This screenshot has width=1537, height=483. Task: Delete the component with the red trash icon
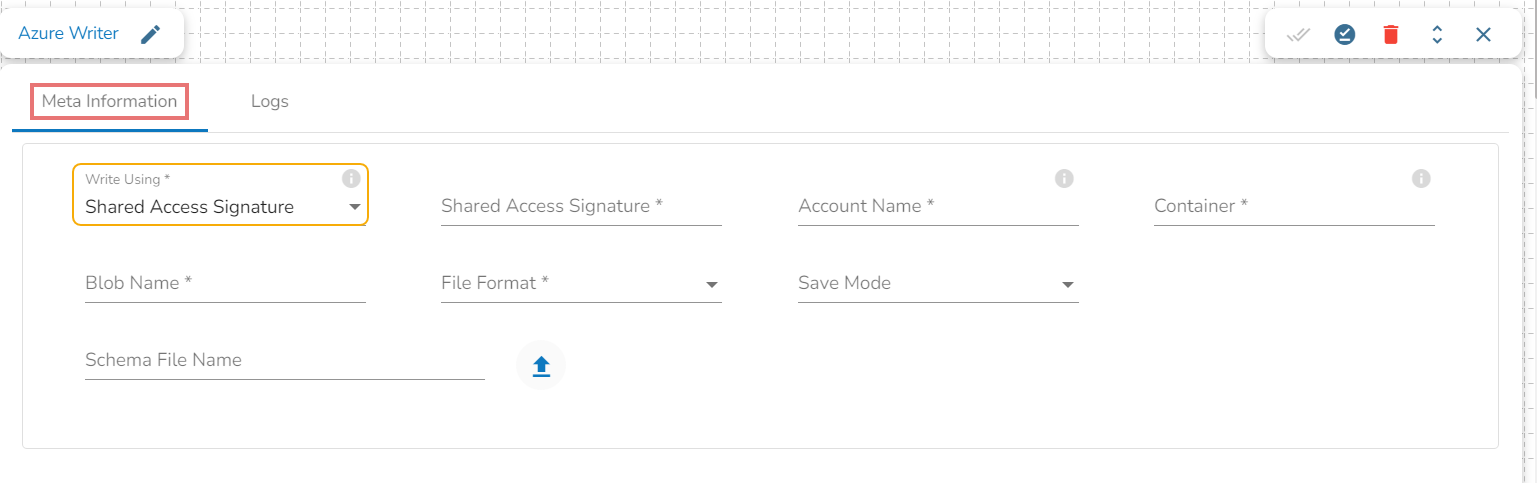point(1391,35)
